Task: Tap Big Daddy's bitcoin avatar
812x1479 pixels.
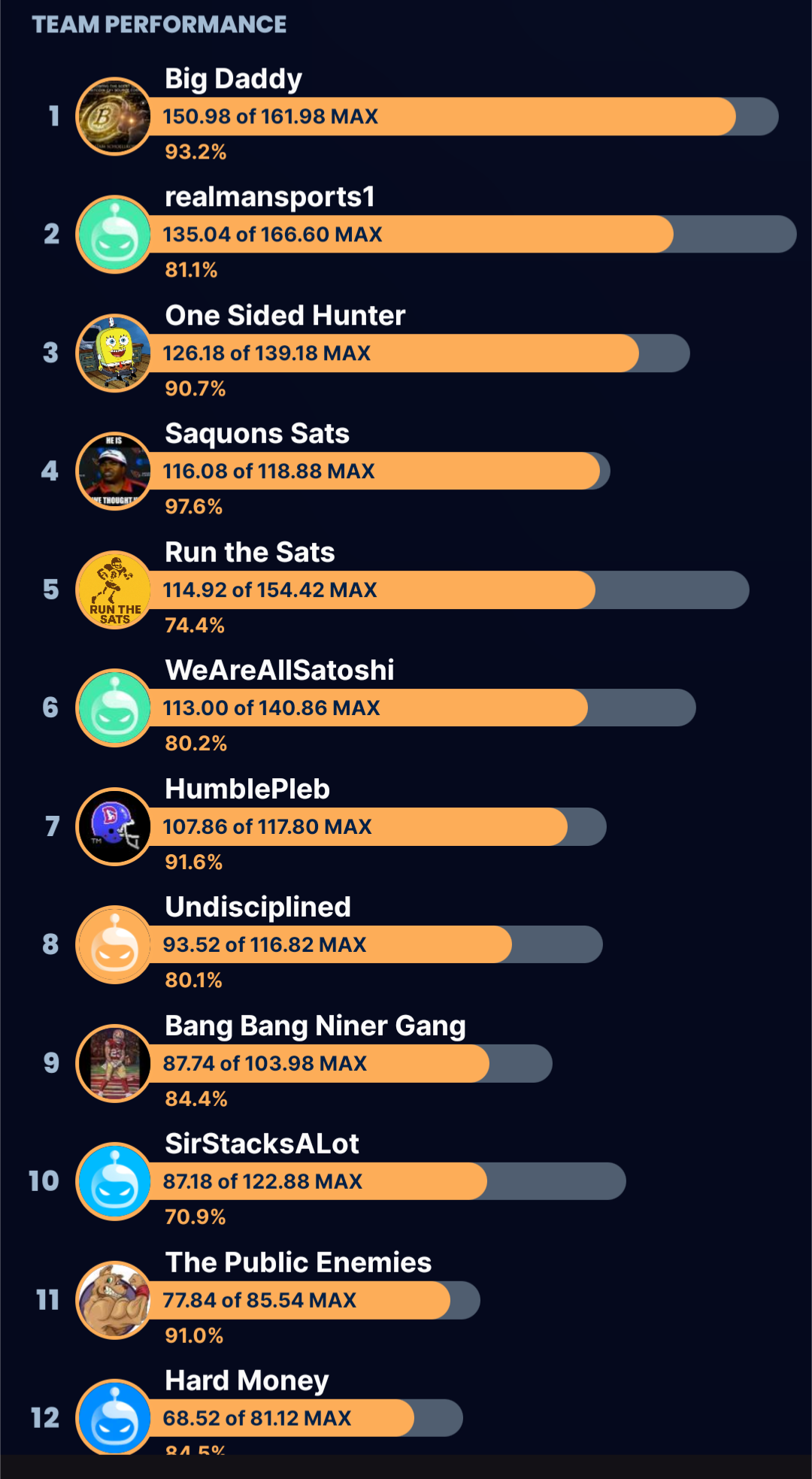Action: [114, 117]
